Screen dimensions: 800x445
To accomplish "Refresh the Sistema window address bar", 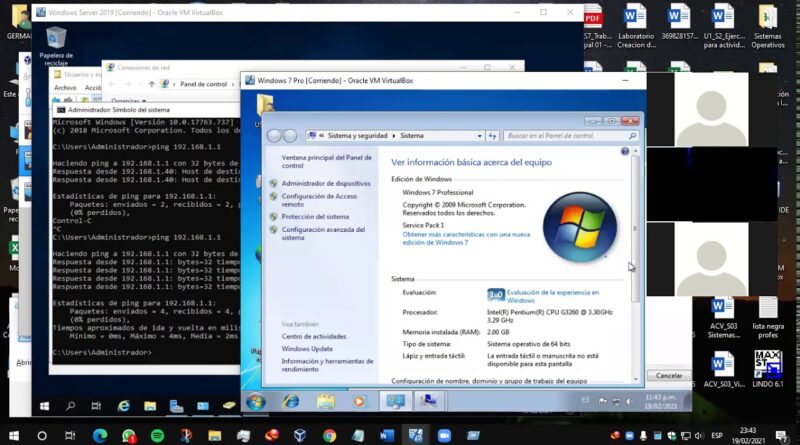I will tap(492, 136).
